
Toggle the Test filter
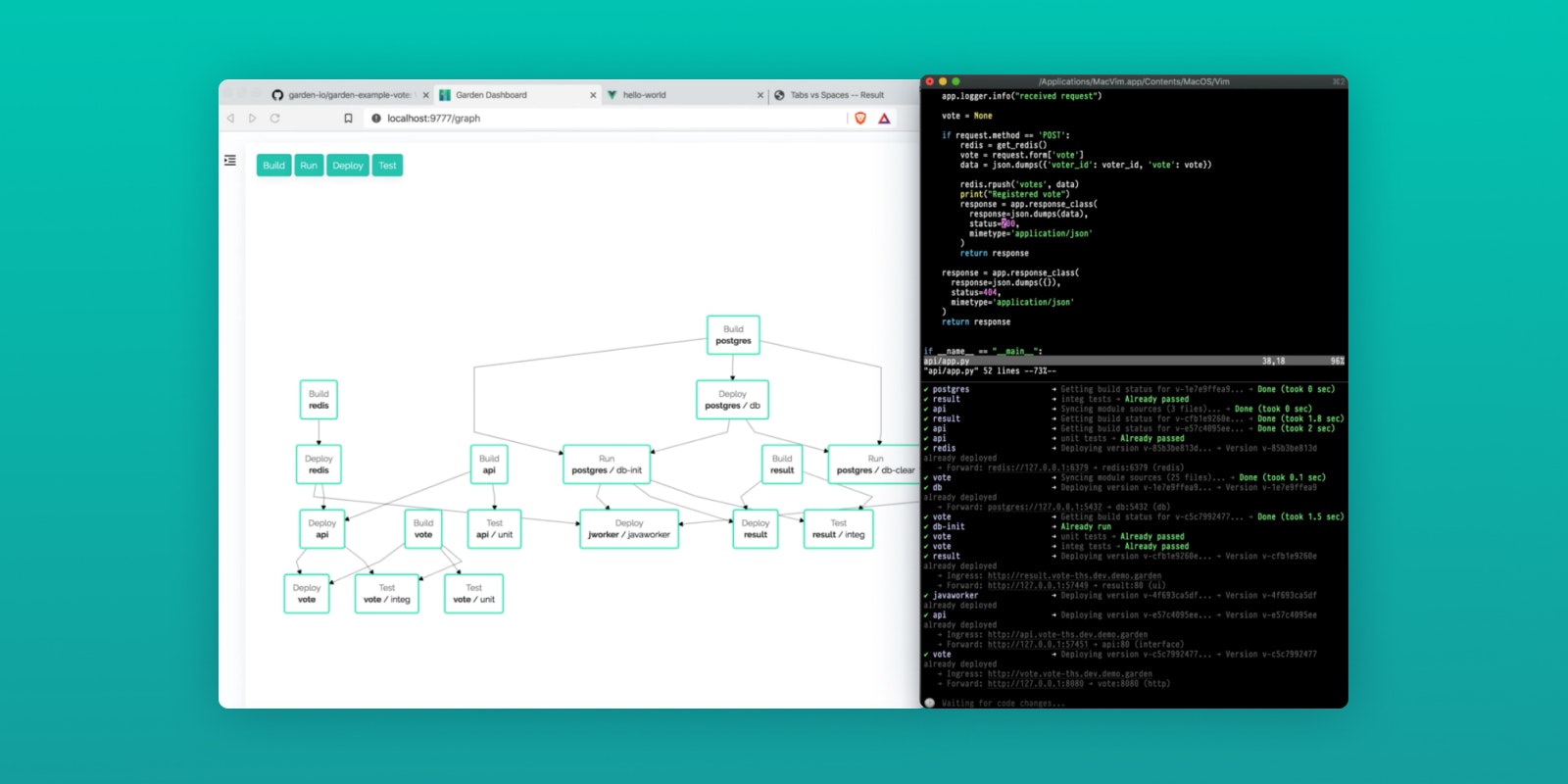(388, 166)
